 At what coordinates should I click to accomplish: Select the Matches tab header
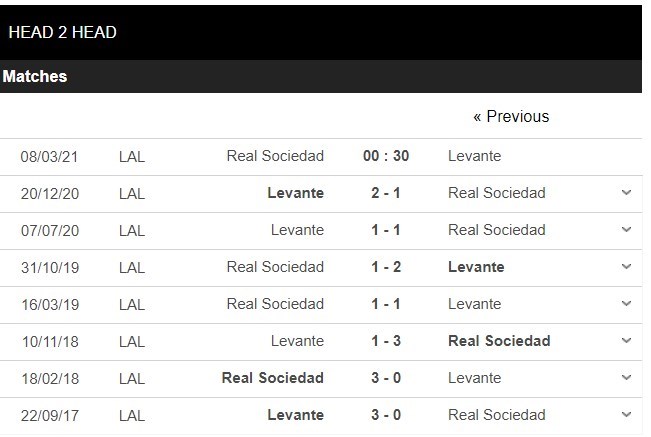tap(35, 76)
